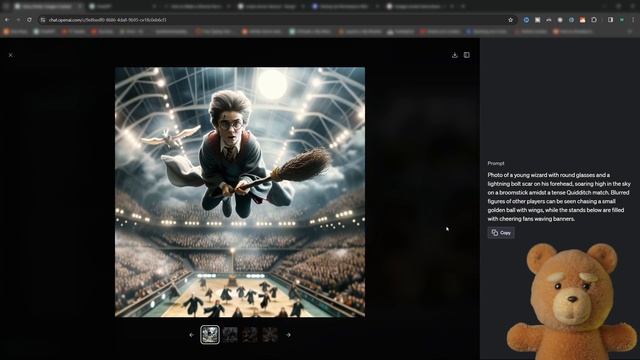This screenshot has width=640, height=360.
Task: Click the prompt paragraph beginning 'Photo of a young wizard'
Action: pos(559,197)
